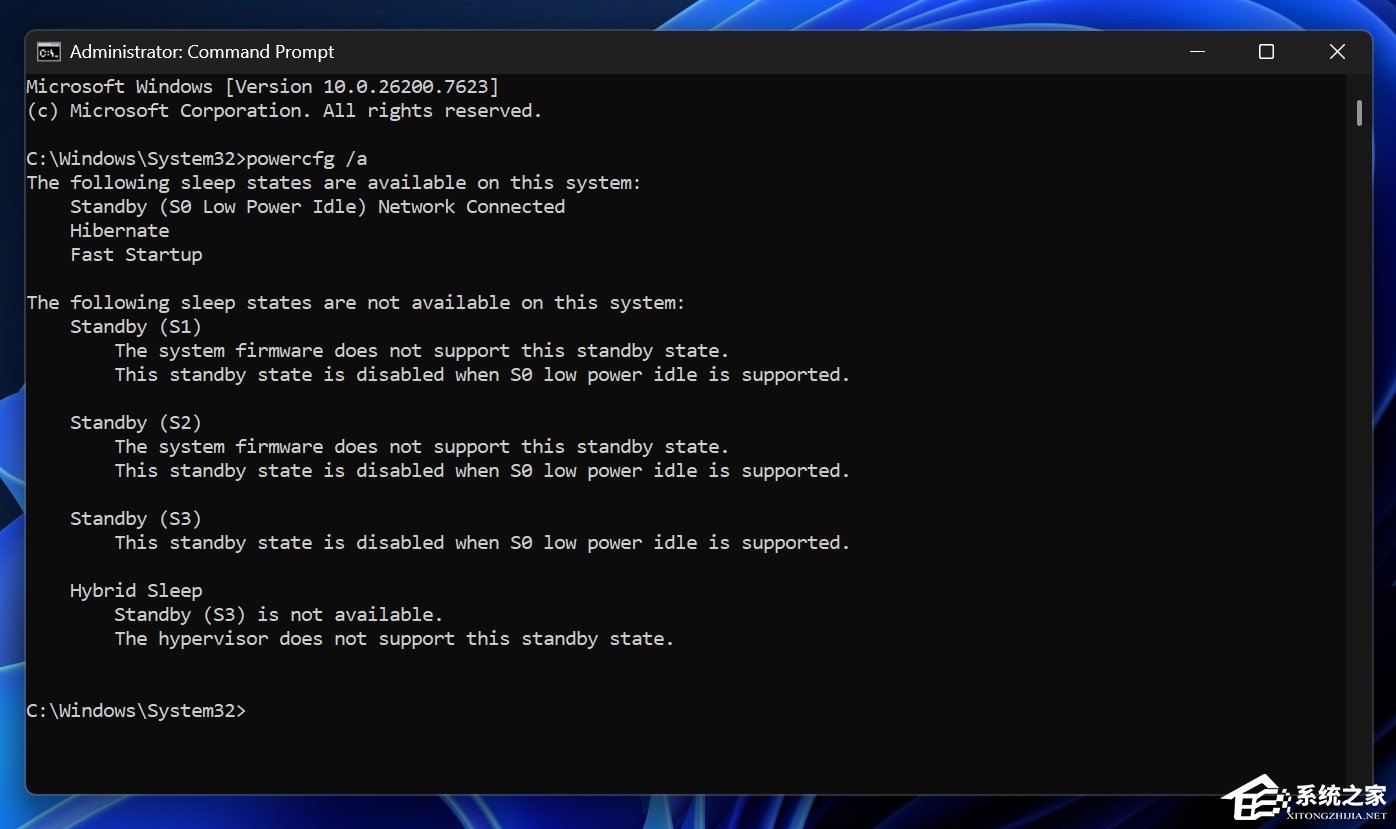Click 'The hypervisor does not support' line
The image size is (1396, 829).
pos(394,639)
